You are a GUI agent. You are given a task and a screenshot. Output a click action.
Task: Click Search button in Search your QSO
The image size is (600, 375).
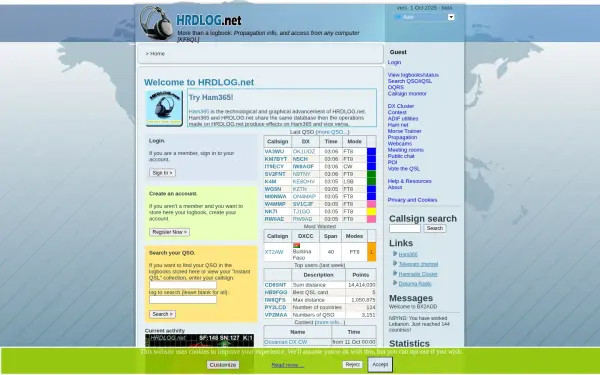point(162,314)
